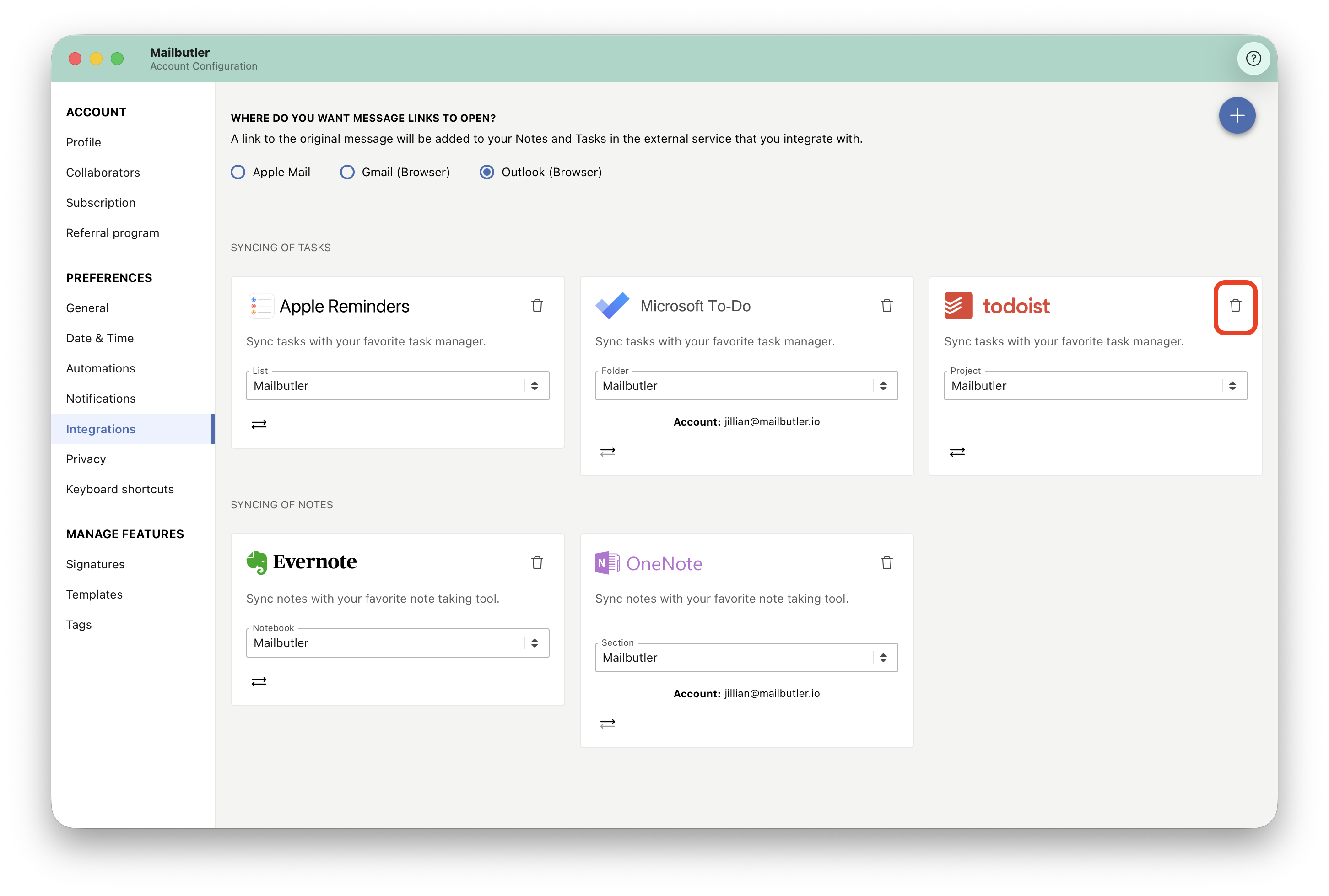Add a new integration with plus button
This screenshot has width=1329, height=896.
1237,115
